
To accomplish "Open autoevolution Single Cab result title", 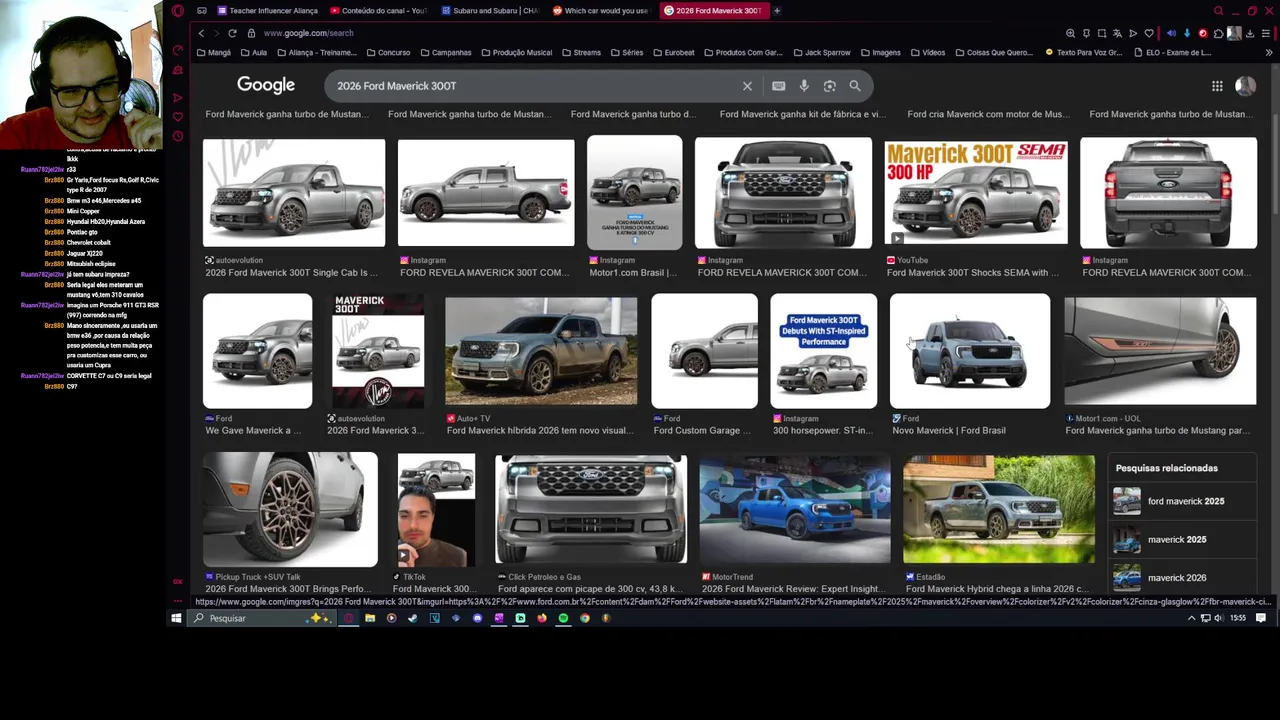I will 291,273.
